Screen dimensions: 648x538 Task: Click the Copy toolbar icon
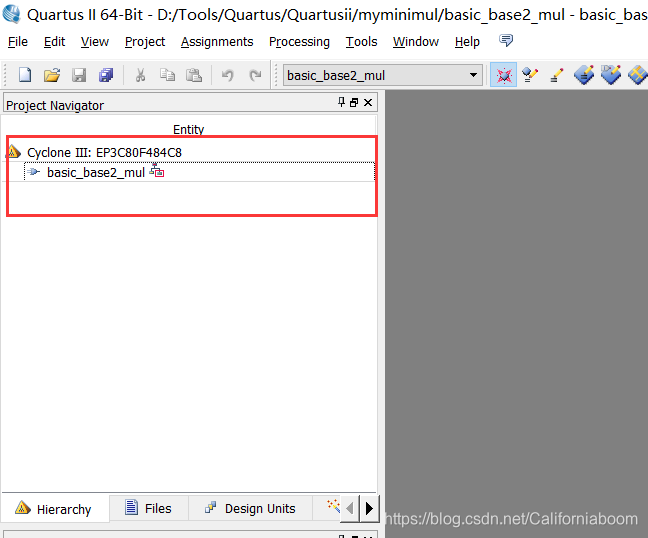[x=167, y=75]
